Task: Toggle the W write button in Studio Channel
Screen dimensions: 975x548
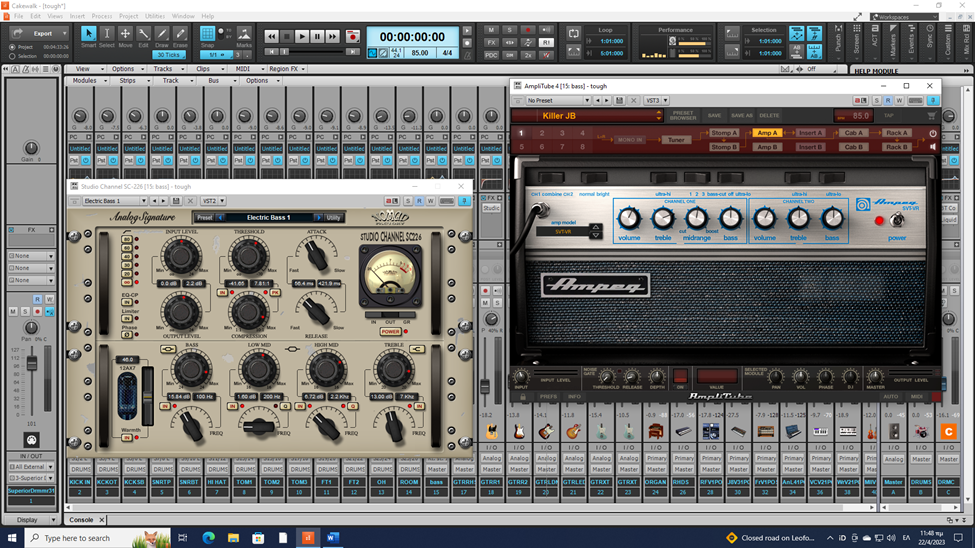Action: point(430,201)
